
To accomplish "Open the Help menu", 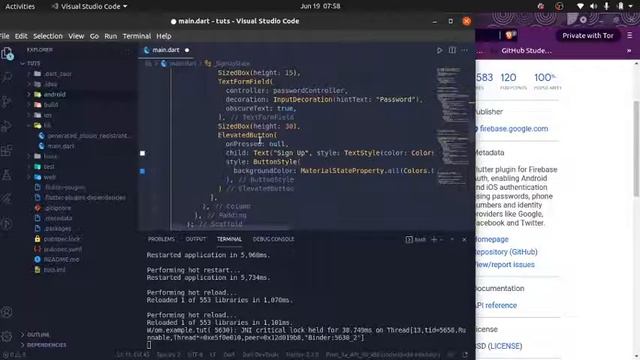I will (x=164, y=36).
